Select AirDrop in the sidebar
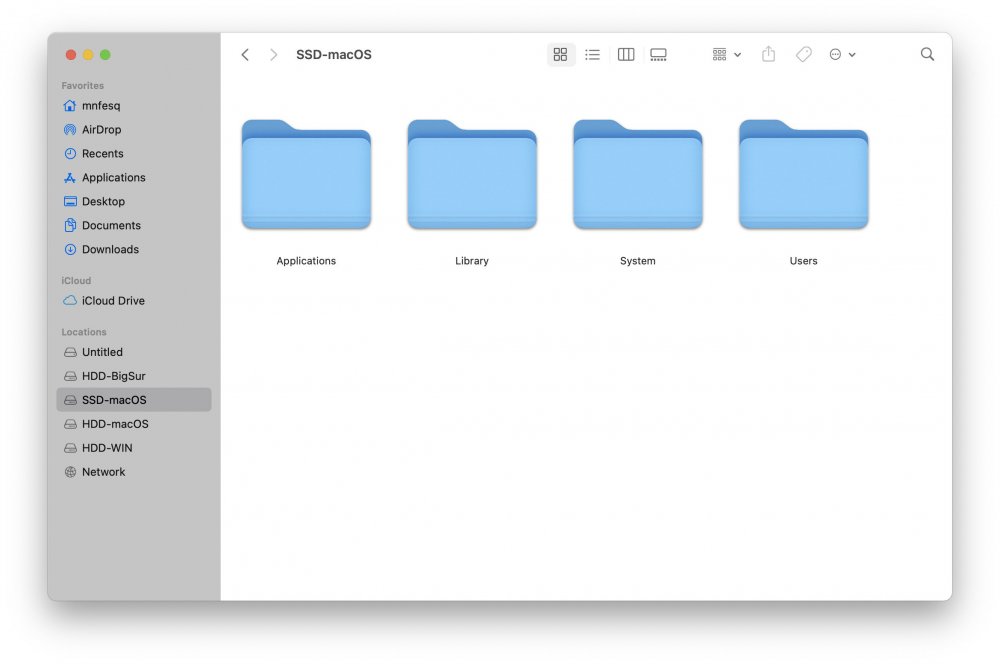 [x=134, y=129]
